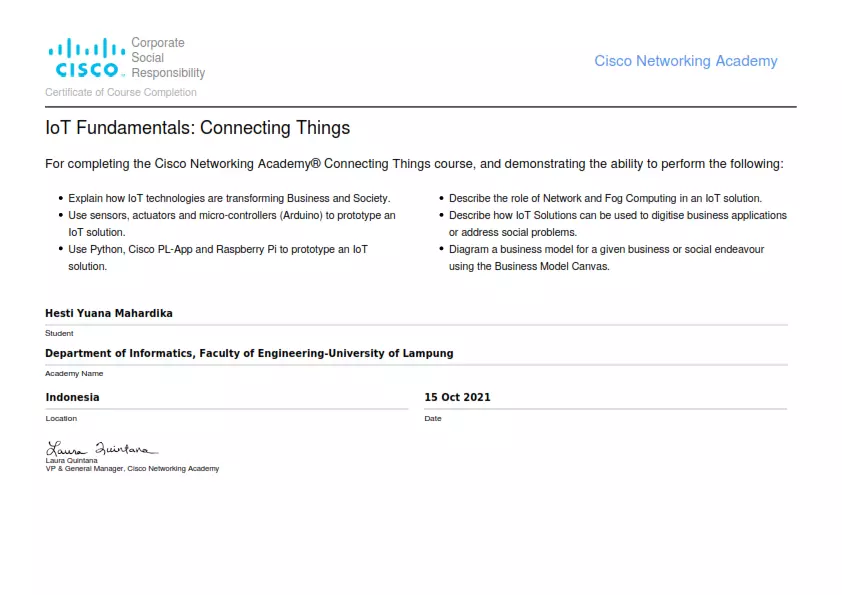Click the student name Hesti Yuana Mahardika

[109, 313]
